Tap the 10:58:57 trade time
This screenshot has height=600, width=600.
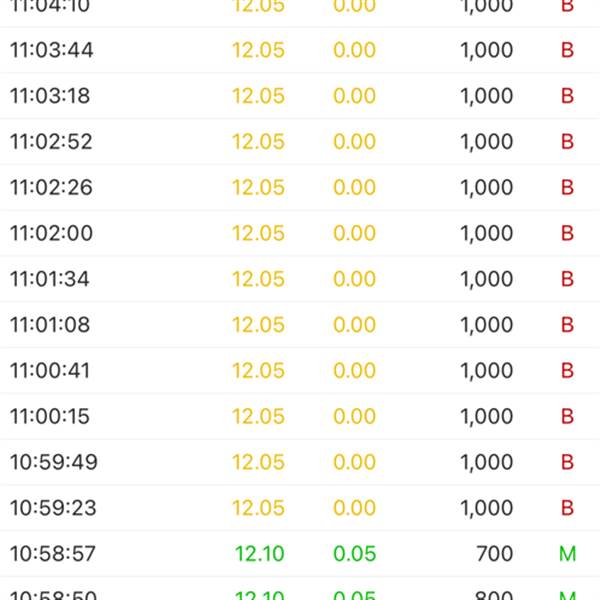[x=54, y=553]
